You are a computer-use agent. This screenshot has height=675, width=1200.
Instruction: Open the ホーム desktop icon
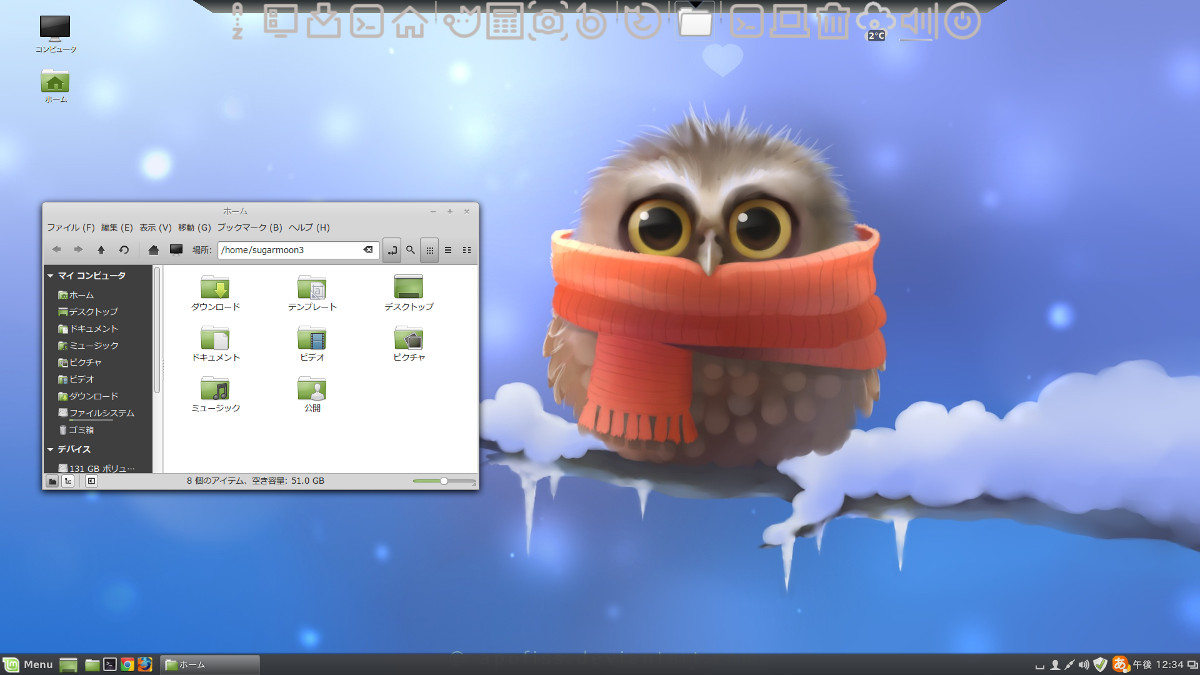55,86
